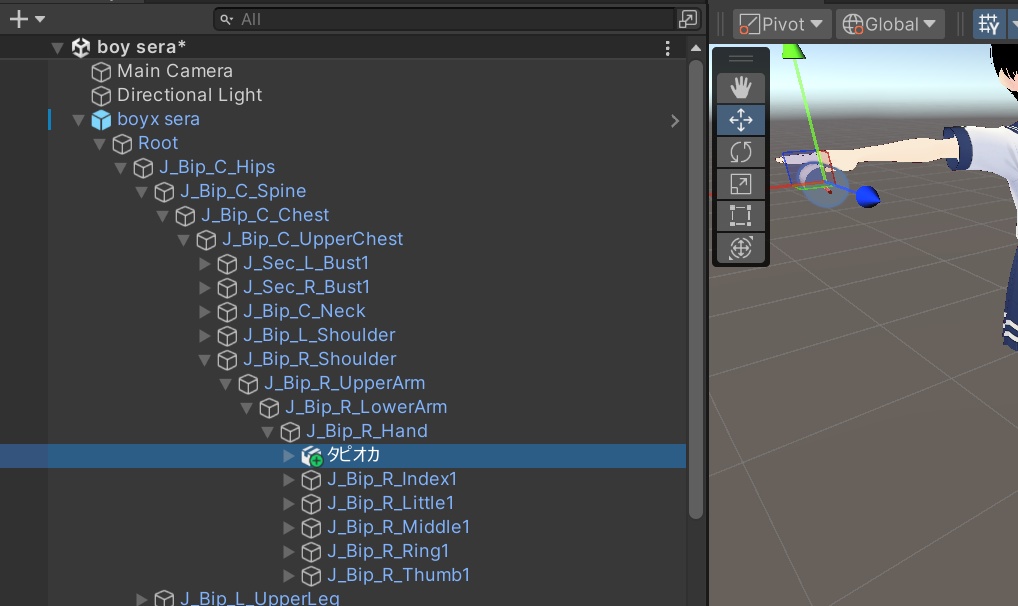Expand J_Bip_R_Index1
The width and height of the screenshot is (1018, 606).
click(x=289, y=480)
